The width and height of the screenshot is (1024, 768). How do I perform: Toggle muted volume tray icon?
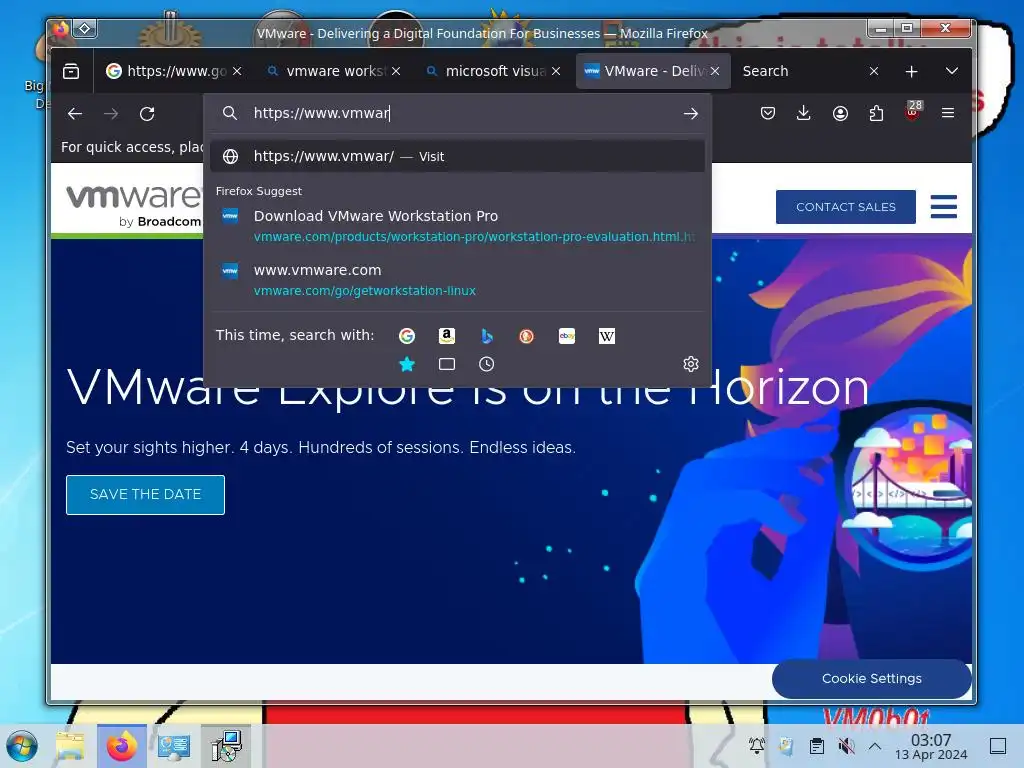click(x=846, y=746)
